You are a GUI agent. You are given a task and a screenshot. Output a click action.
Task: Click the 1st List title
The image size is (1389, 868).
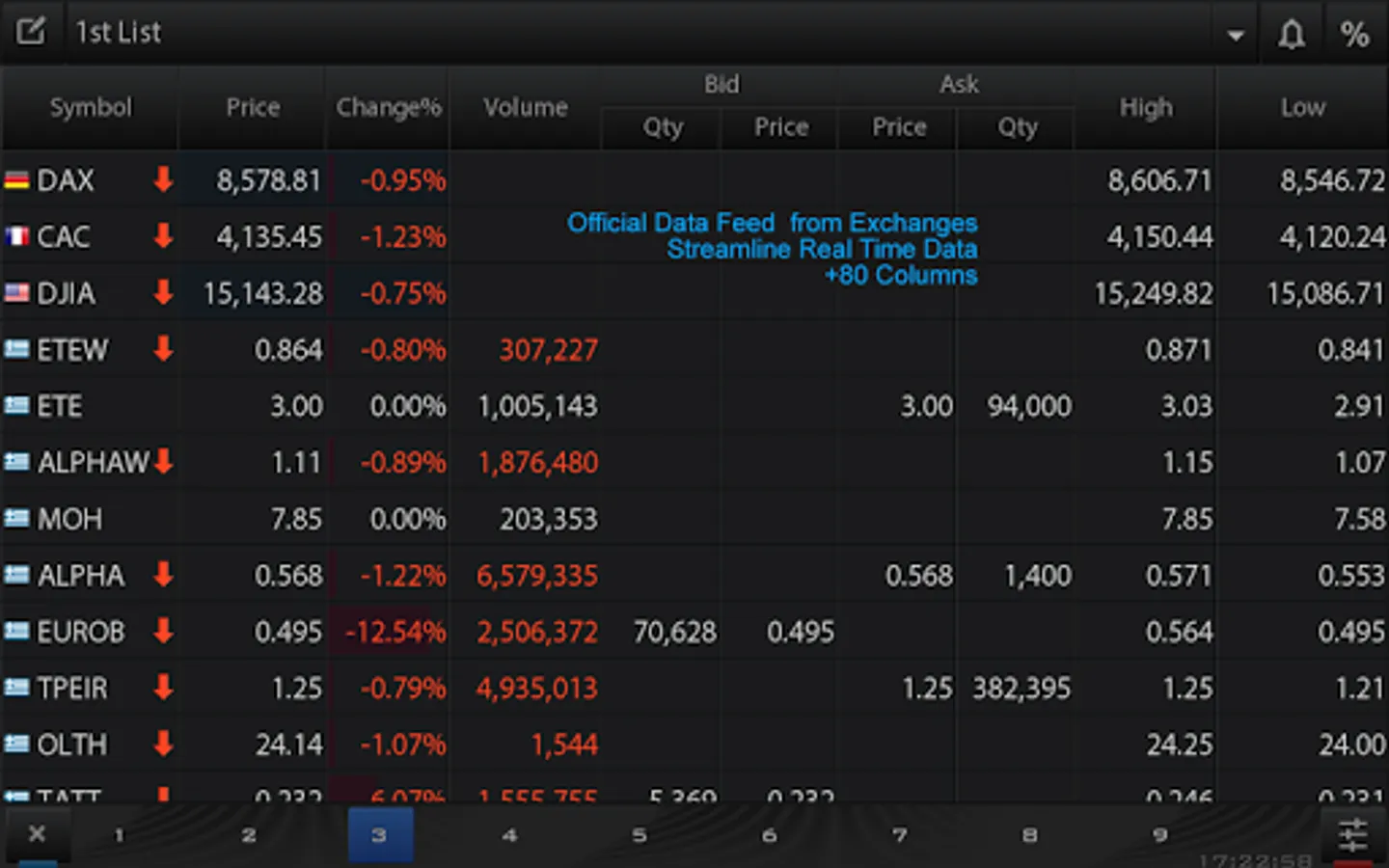point(118,33)
